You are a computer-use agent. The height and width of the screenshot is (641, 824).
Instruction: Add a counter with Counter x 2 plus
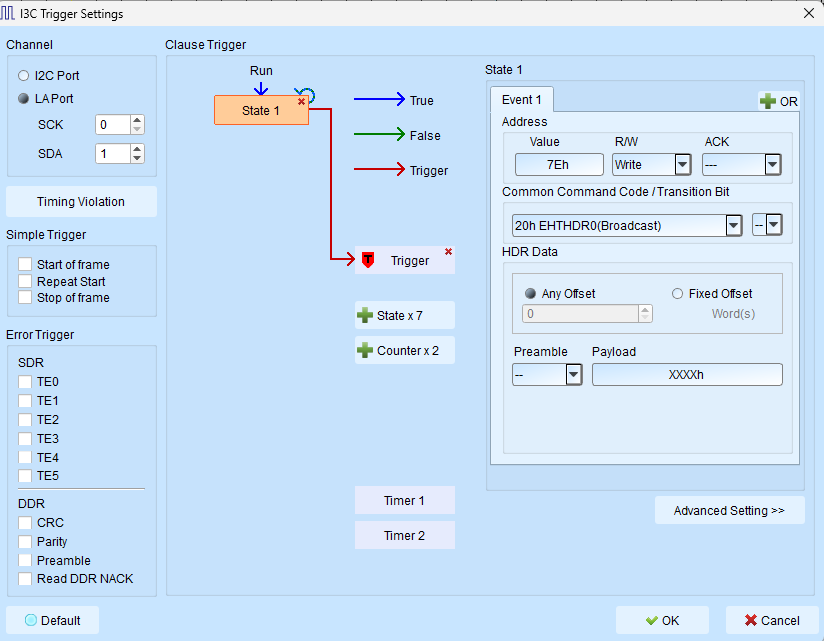click(x=365, y=350)
